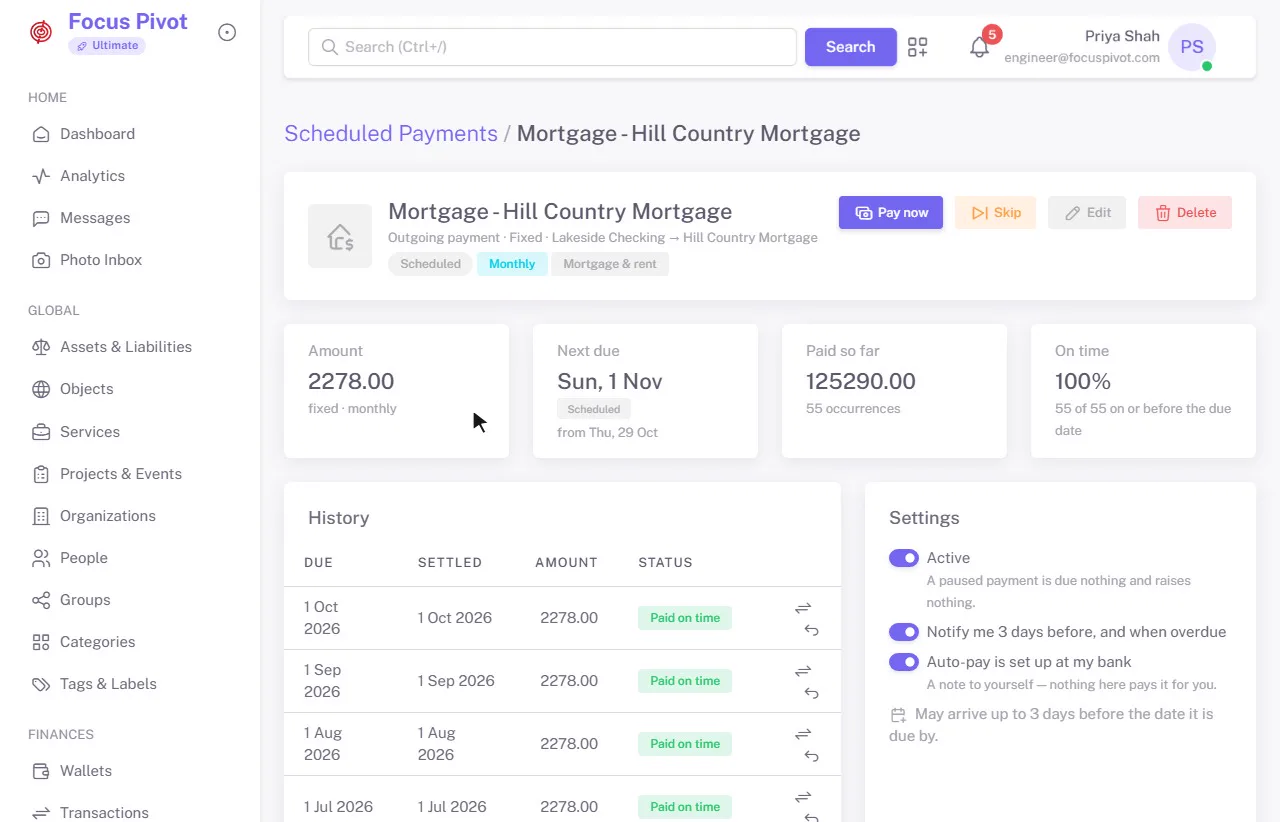Click the search magnifier icon
The image size is (1280, 822).
click(329, 47)
